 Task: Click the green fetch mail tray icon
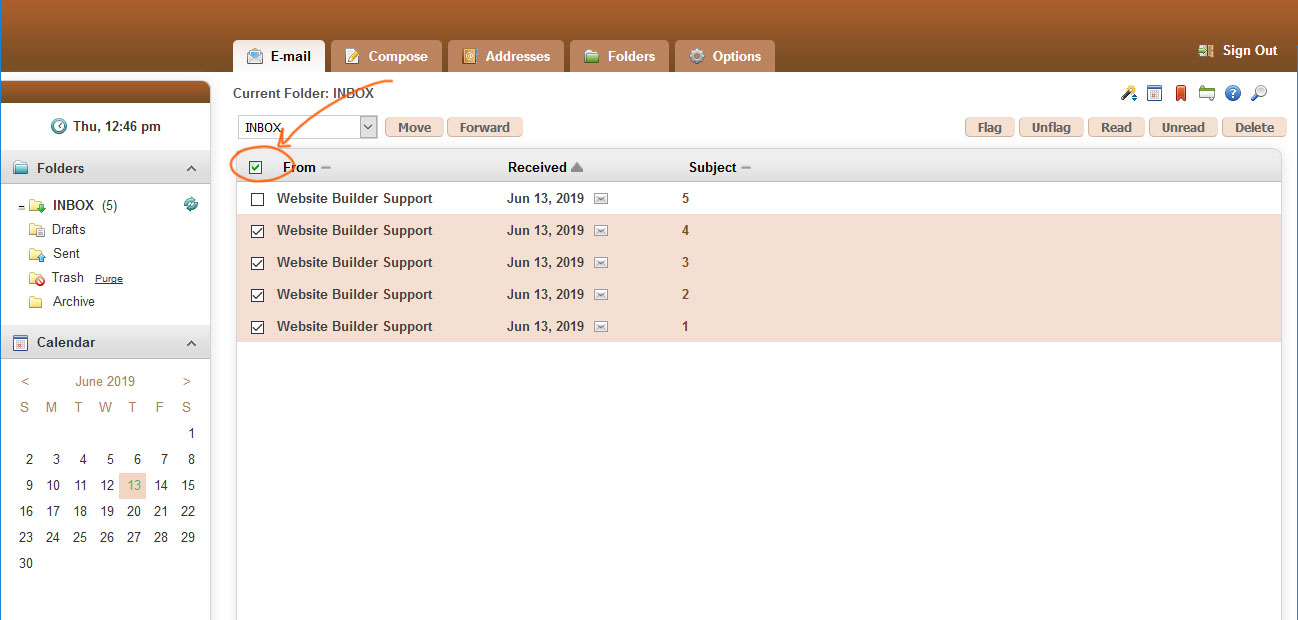(x=1206, y=93)
